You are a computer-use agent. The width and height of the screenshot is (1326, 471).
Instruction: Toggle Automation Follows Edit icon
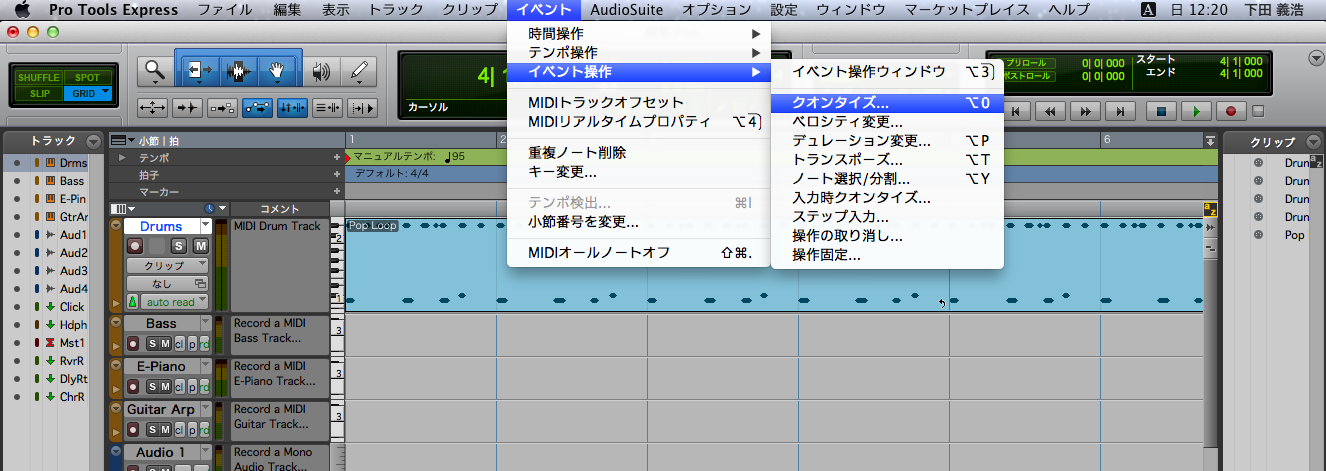pyautogui.click(x=257, y=106)
